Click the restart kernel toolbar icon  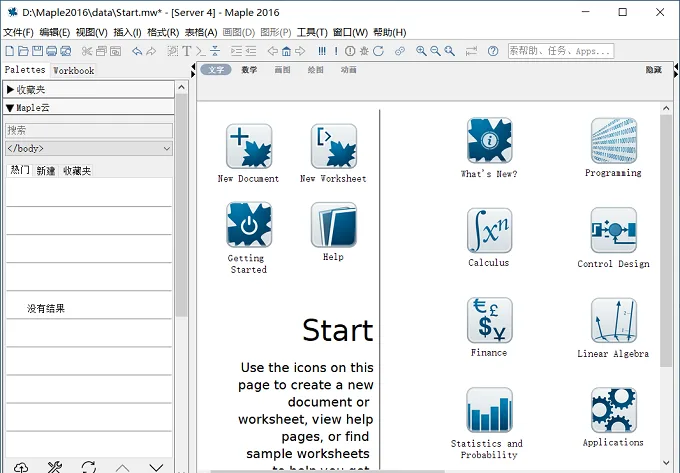pos(379,51)
